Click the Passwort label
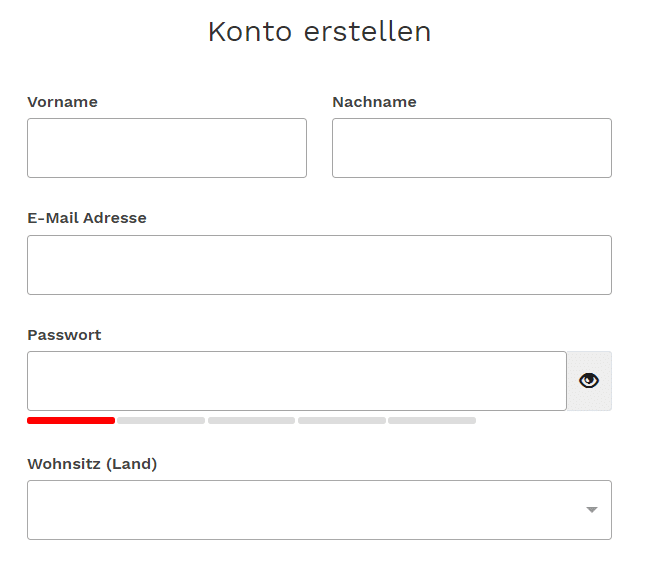Viewport: 645px width, 564px height. (x=64, y=335)
